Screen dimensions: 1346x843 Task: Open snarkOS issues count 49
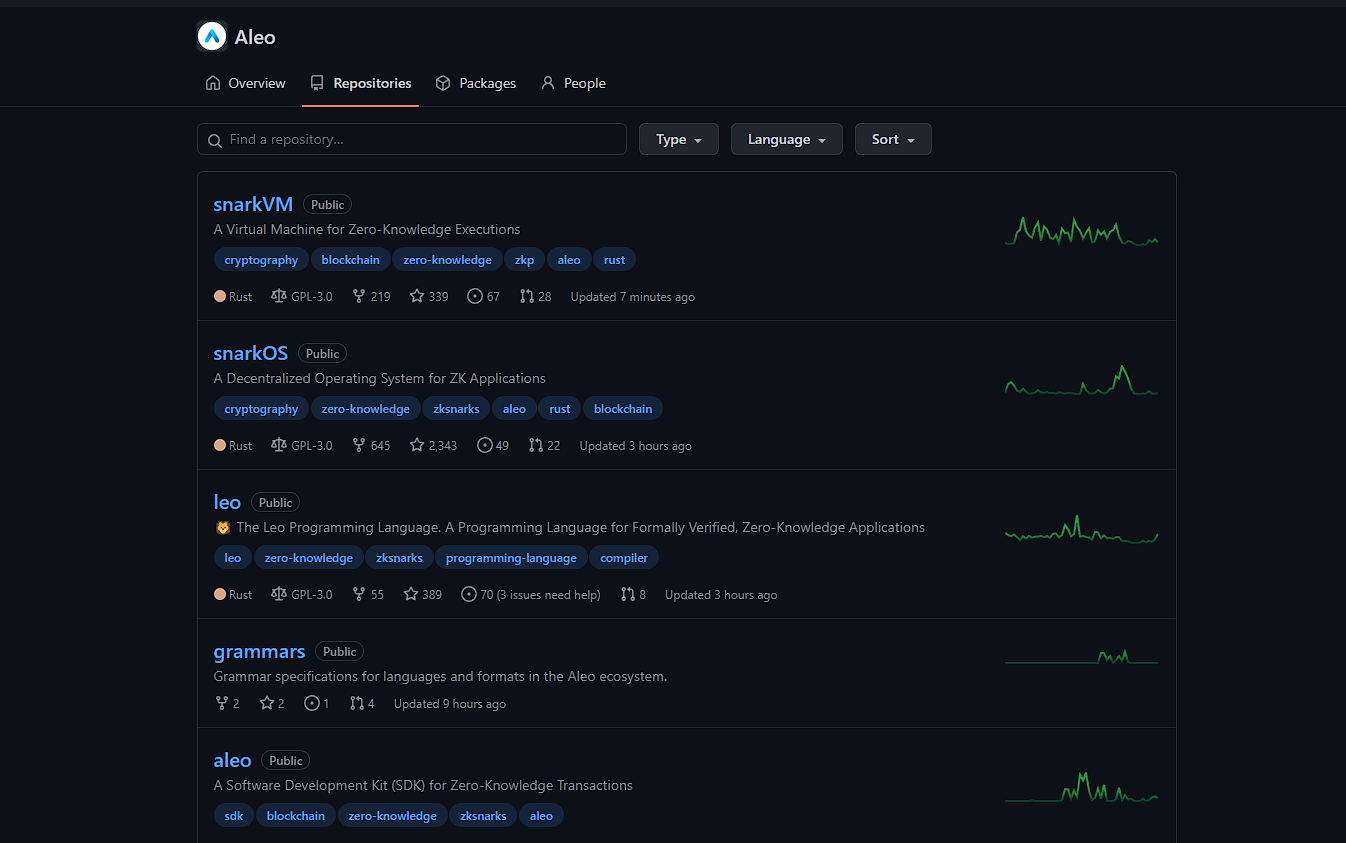[x=493, y=446]
